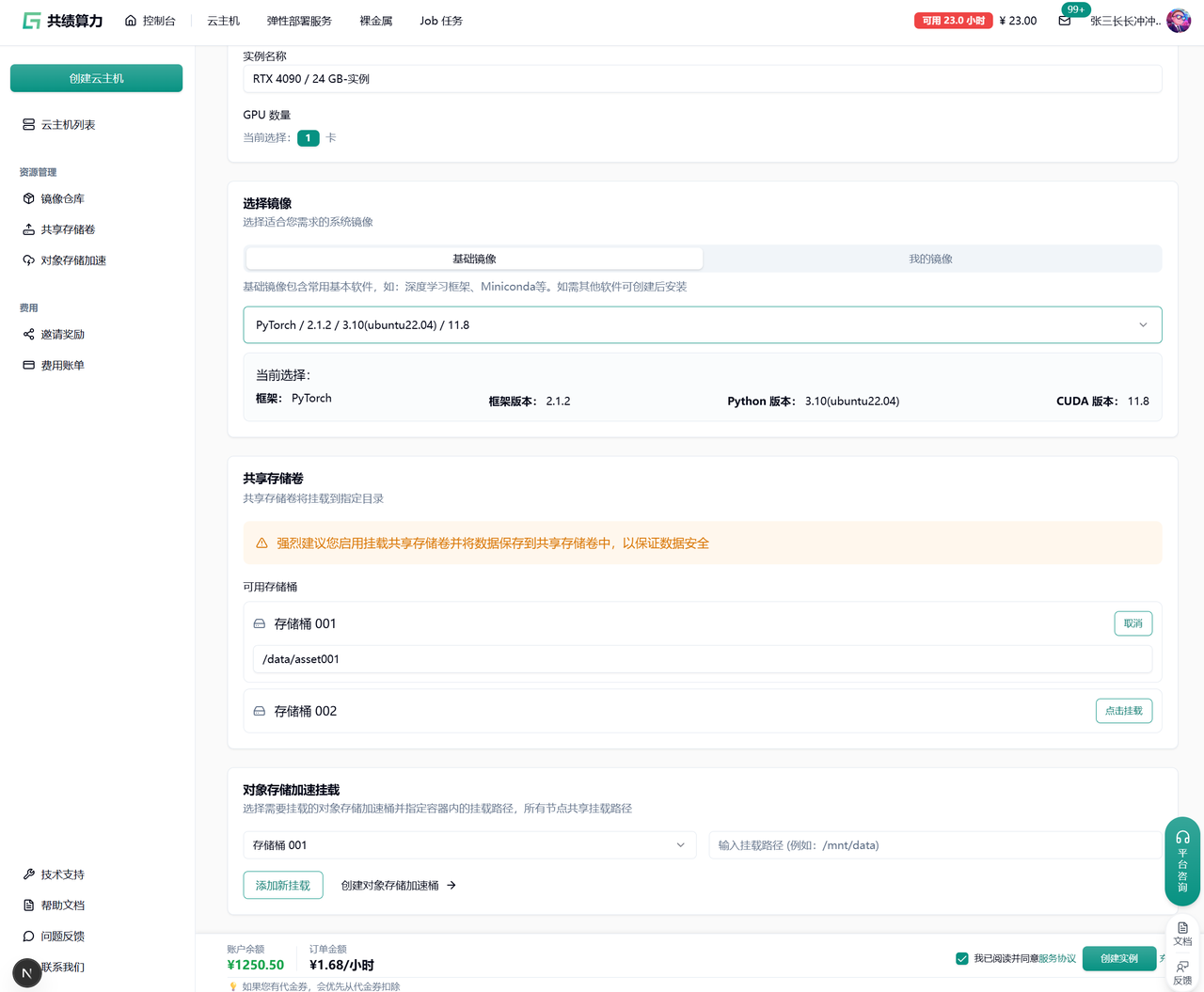Switch to 我的镜像 tab
This screenshot has width=1204, height=992.
(930, 259)
